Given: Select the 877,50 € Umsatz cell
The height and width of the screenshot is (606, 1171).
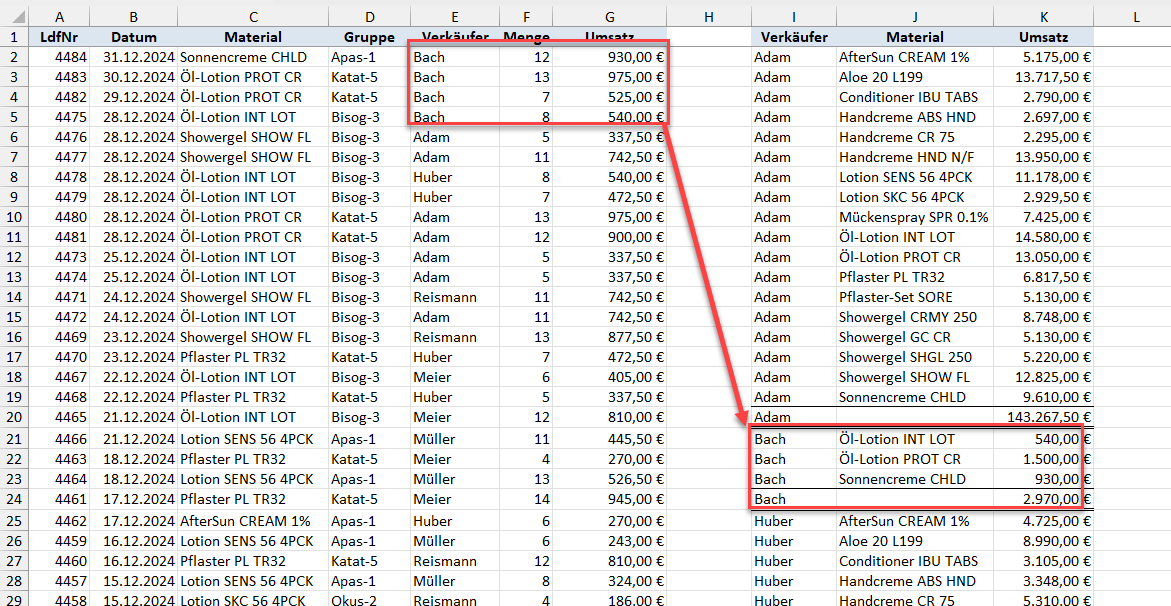Looking at the screenshot, I should pos(610,337).
